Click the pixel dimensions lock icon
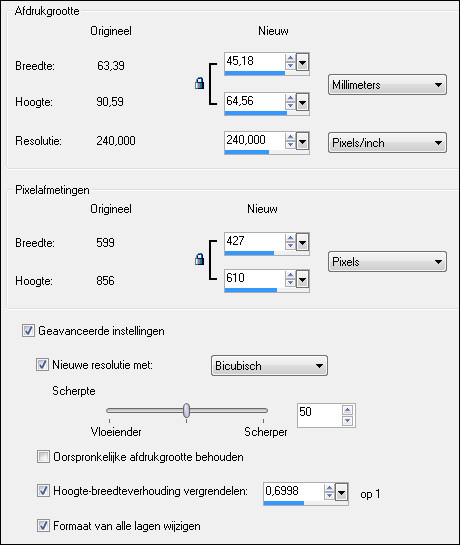The height and width of the screenshot is (545, 460). click(200, 259)
